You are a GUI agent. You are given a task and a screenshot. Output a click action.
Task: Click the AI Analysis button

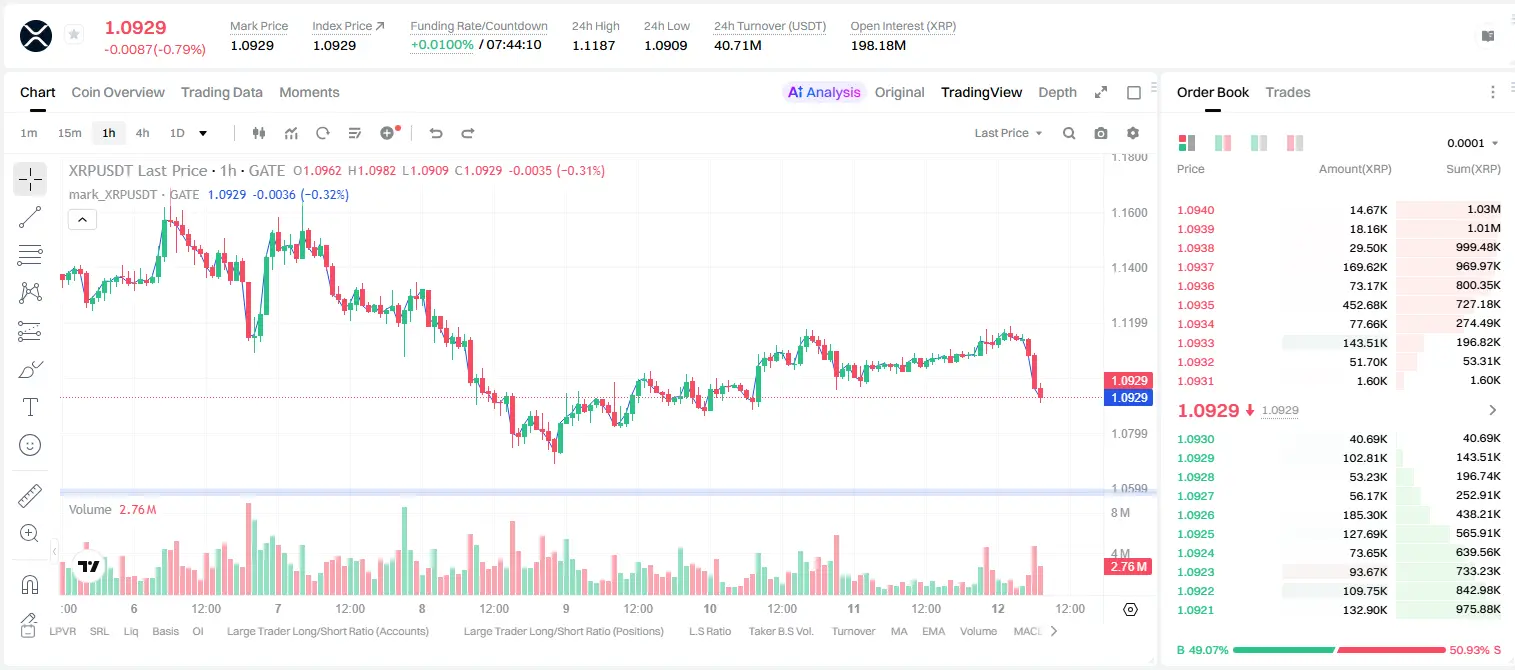(x=823, y=92)
